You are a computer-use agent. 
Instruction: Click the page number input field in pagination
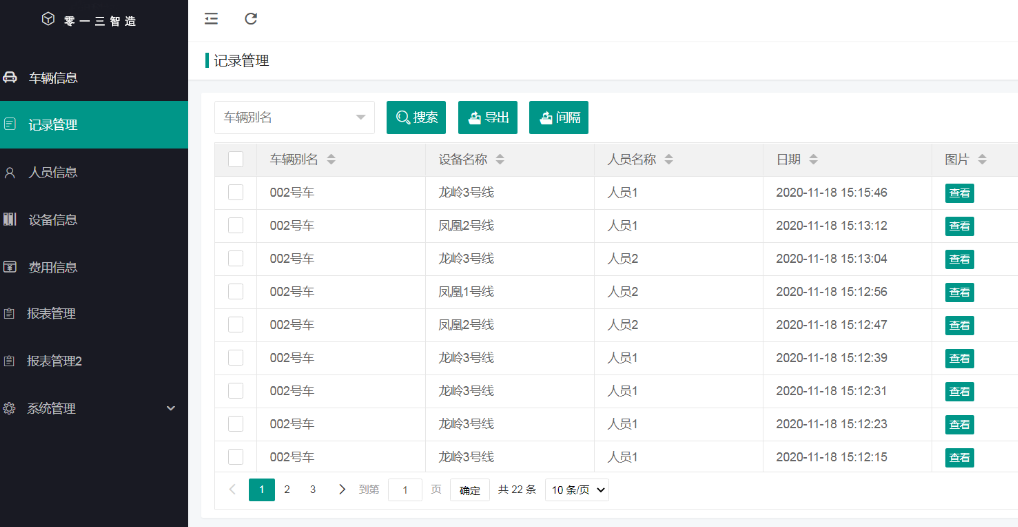click(405, 490)
